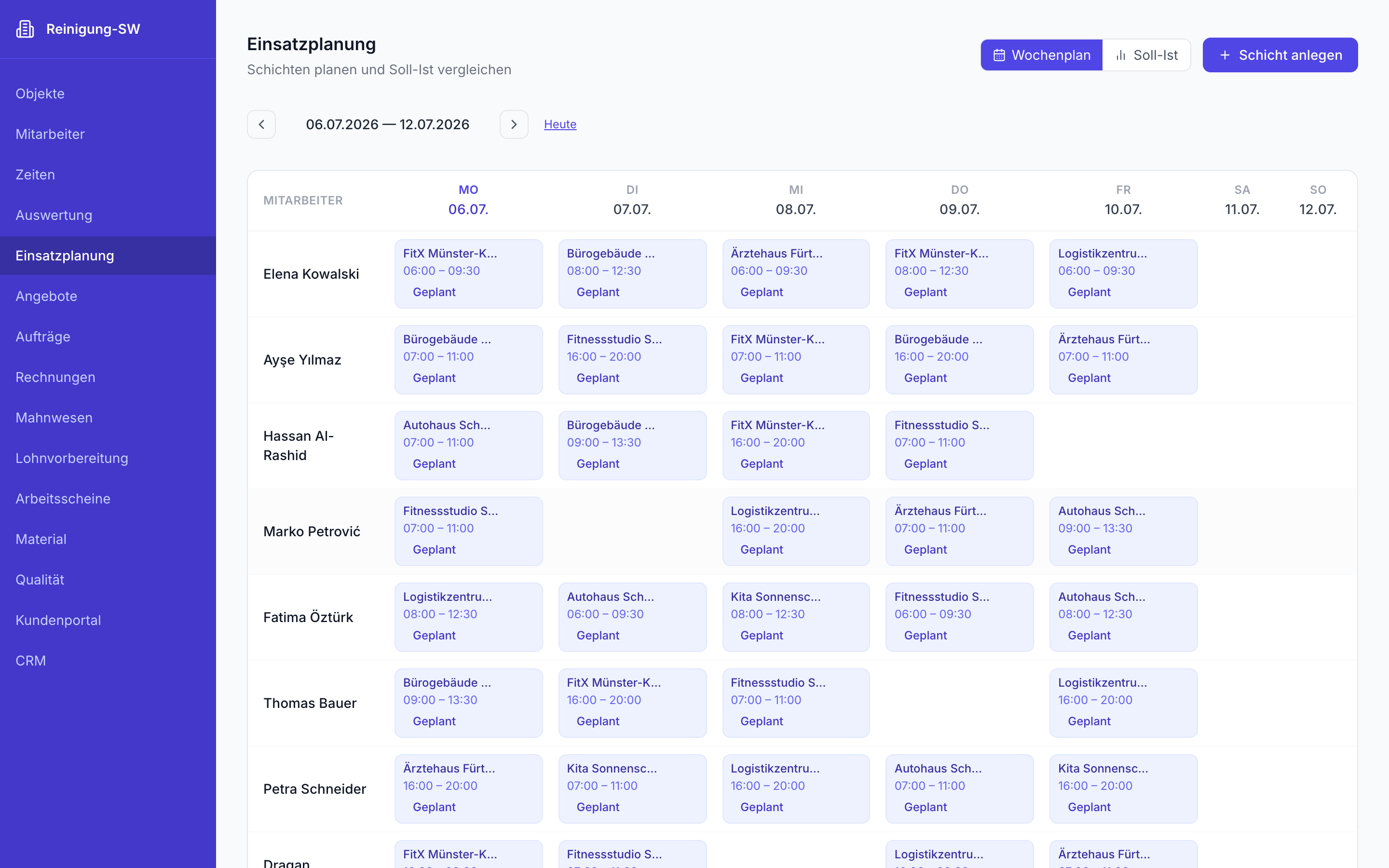Open Thomas Bauer's Monday Bürogebäude shift
Image resolution: width=1389 pixels, height=868 pixels.
pyautogui.click(x=468, y=703)
